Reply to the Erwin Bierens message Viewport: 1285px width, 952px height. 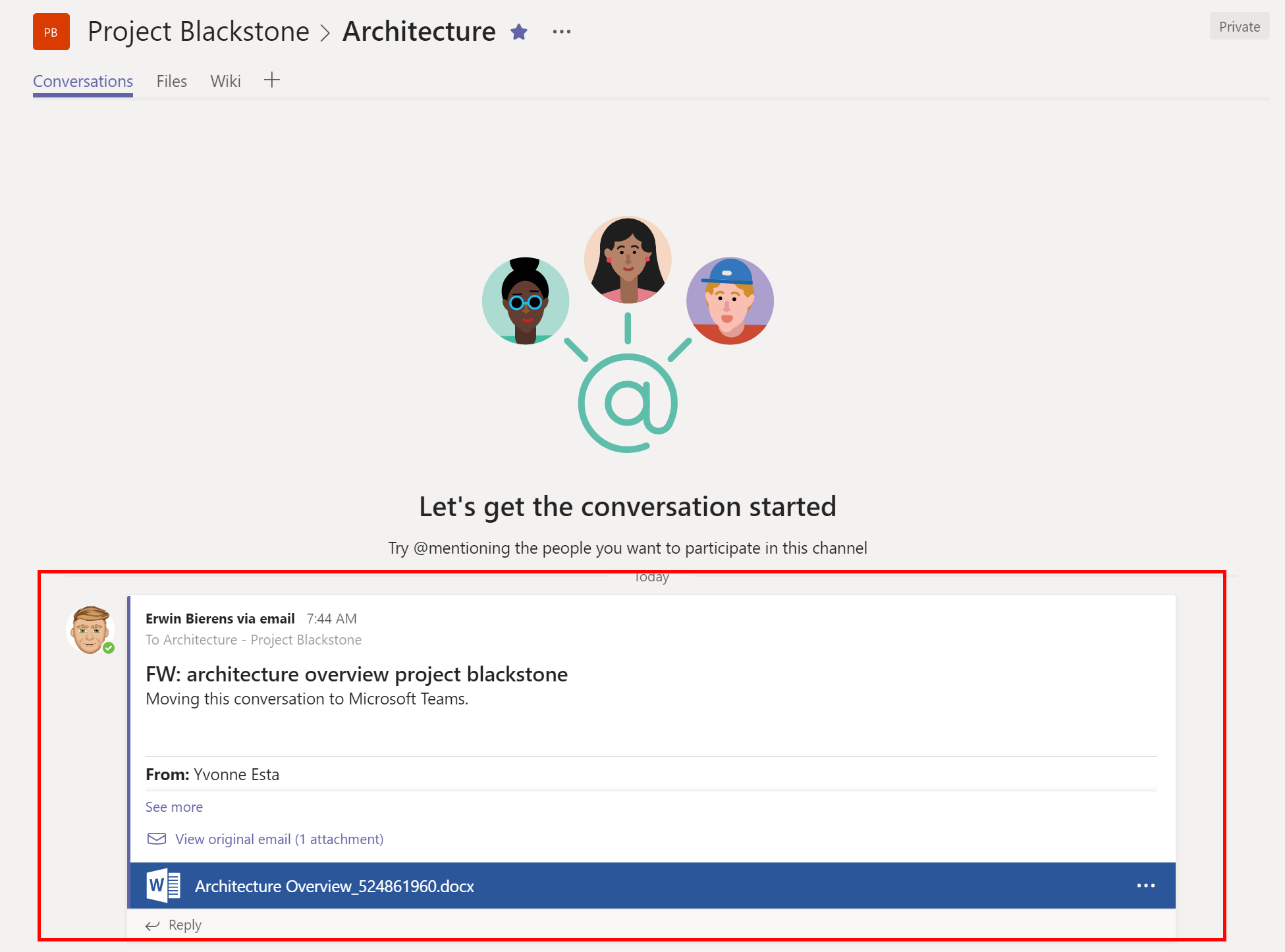(x=185, y=925)
